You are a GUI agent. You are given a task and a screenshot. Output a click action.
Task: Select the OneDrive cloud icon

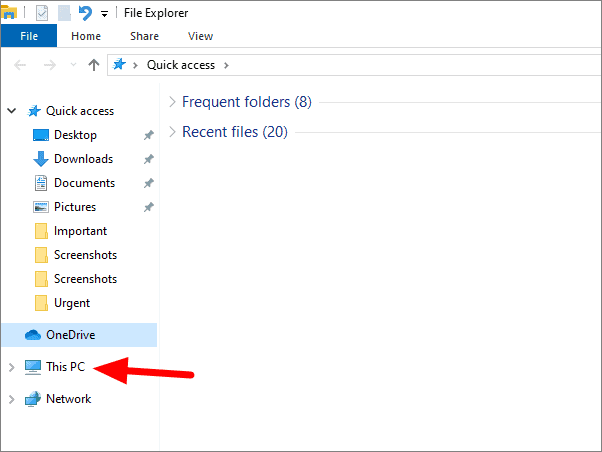click(33, 335)
